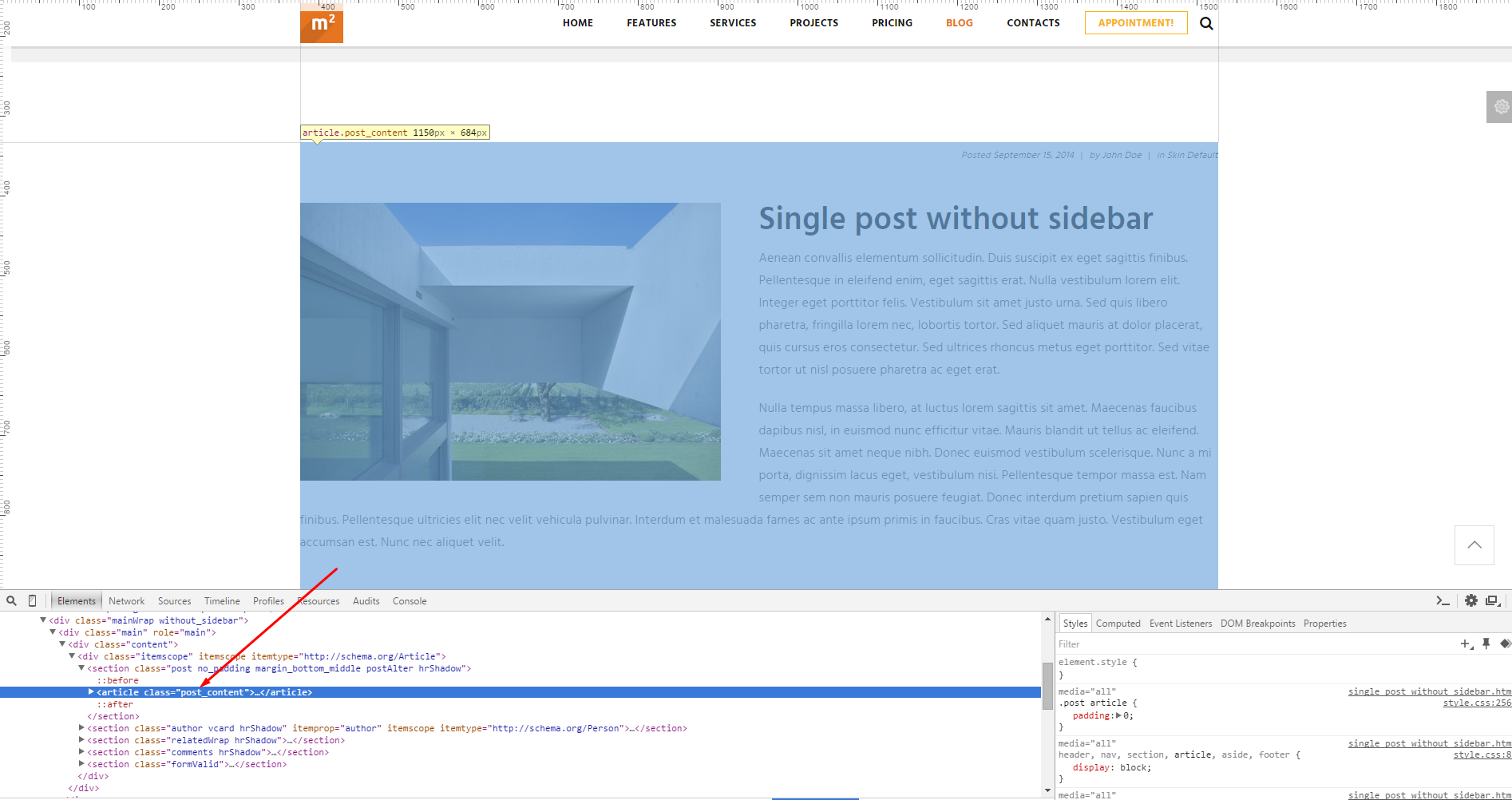Expand the article post_content node

click(x=91, y=692)
